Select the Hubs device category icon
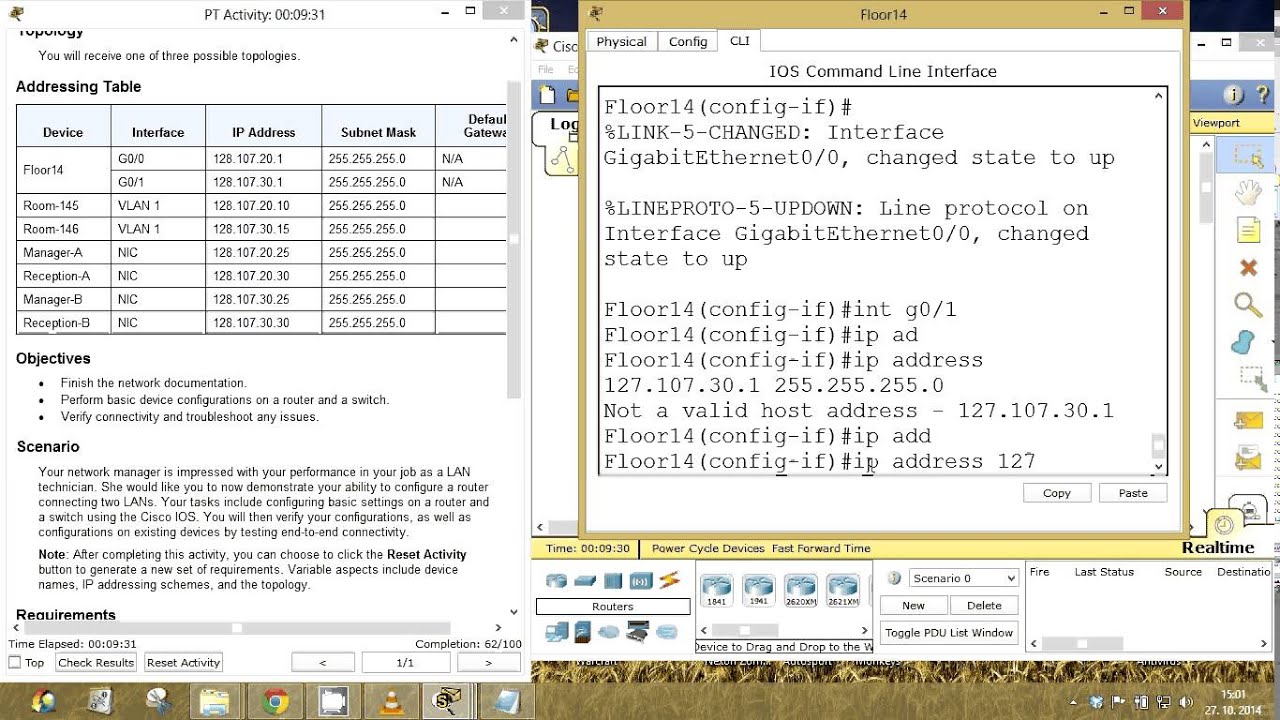Viewport: 1280px width, 720px height. [x=613, y=581]
